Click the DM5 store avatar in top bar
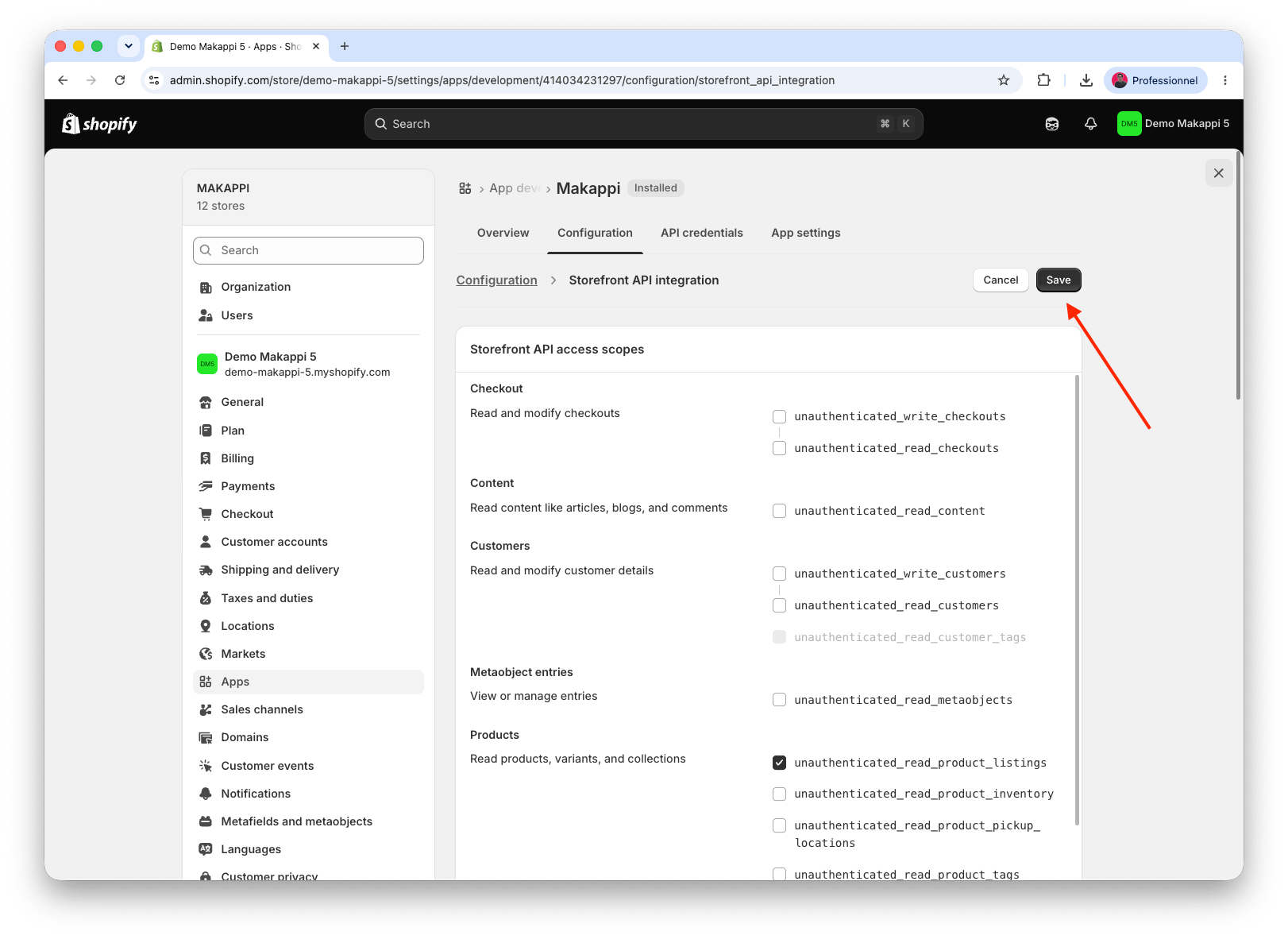This screenshot has height=939, width=1288. tap(1129, 124)
